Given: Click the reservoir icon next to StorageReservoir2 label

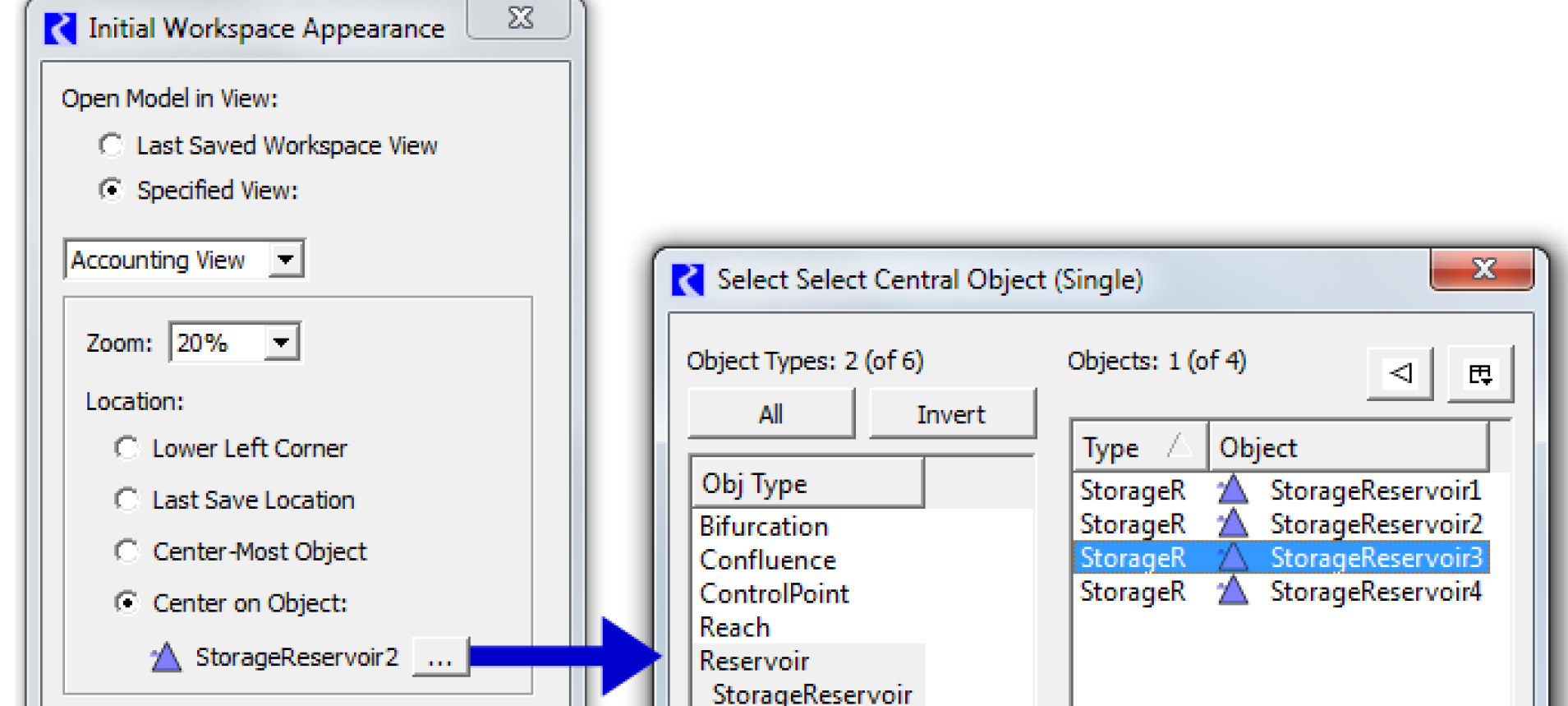Looking at the screenshot, I should click(x=167, y=658).
